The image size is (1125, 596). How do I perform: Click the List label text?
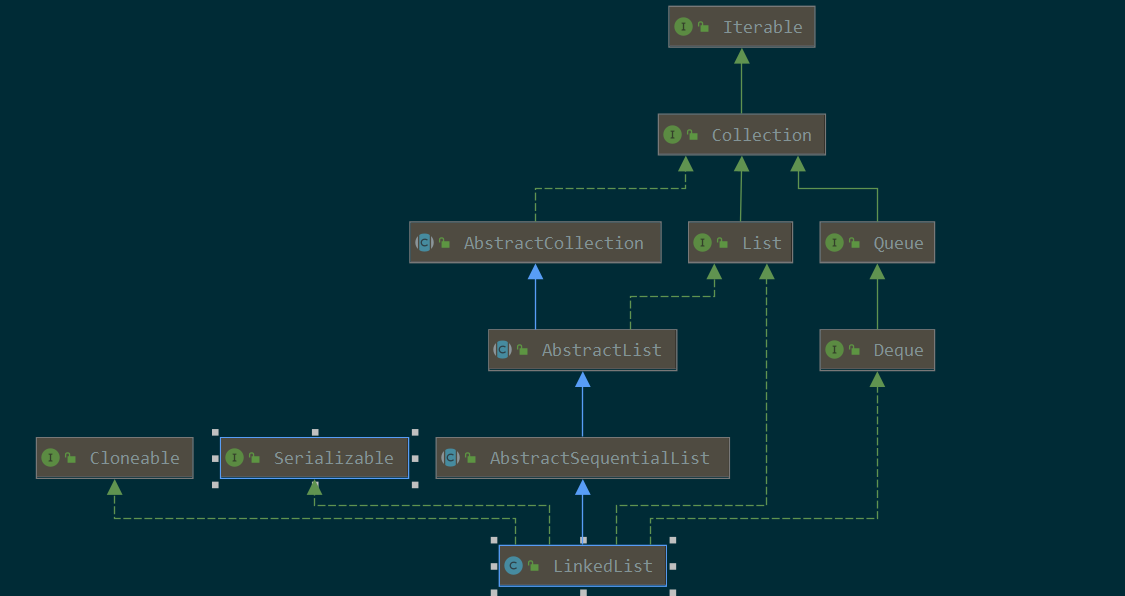(762, 243)
